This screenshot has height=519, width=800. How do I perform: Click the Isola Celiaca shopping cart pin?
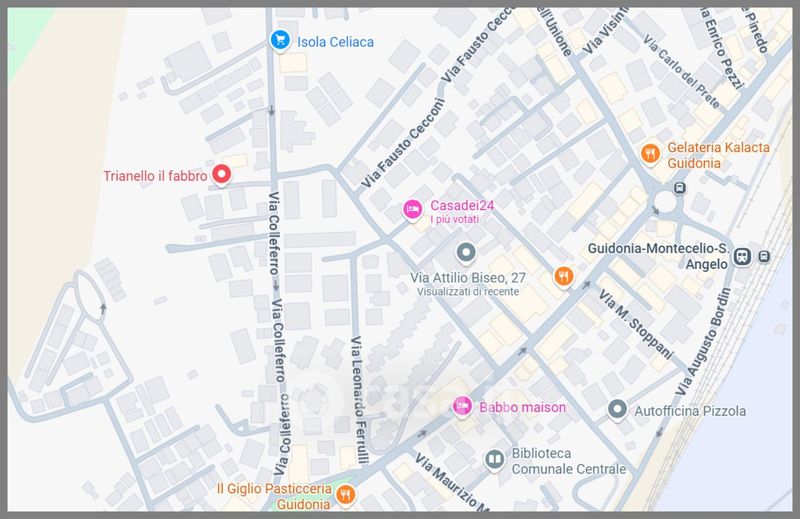point(280,40)
